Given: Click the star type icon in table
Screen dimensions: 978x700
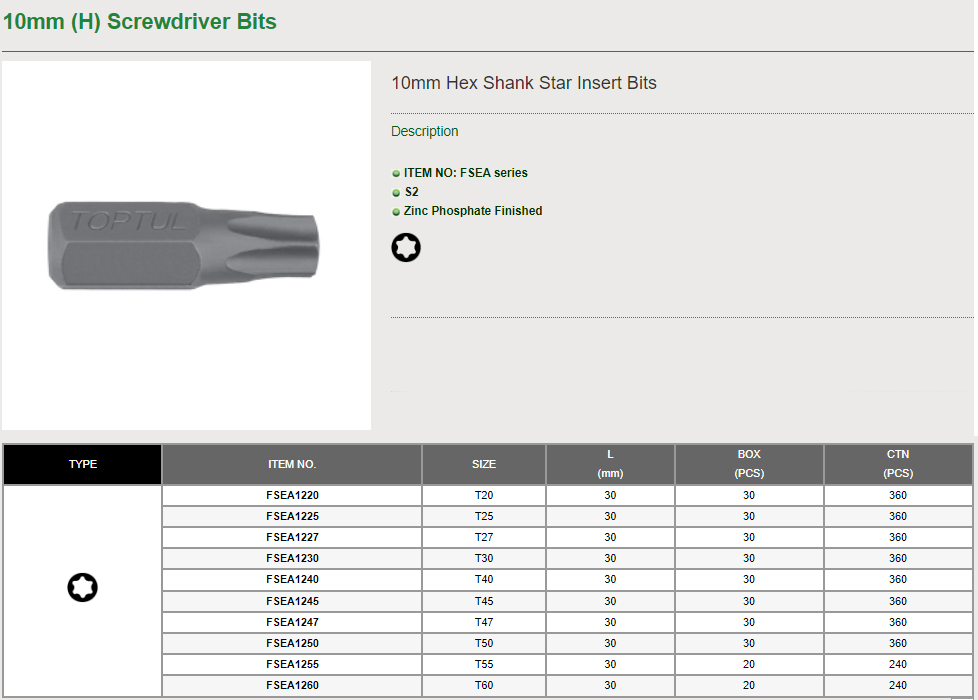Looking at the screenshot, I should tap(82, 587).
